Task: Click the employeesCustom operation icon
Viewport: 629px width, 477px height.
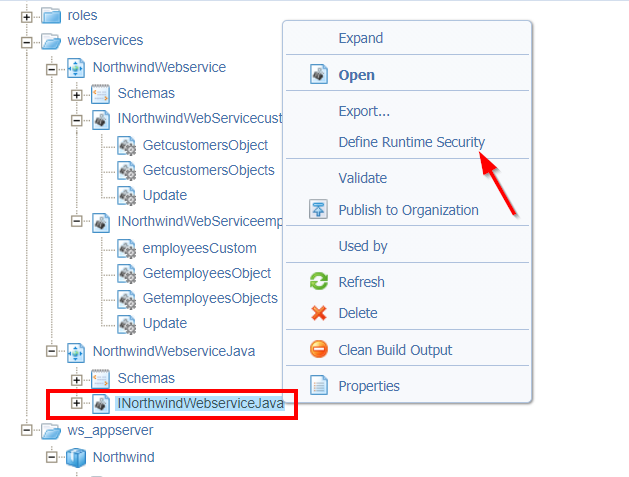Action: (127, 248)
